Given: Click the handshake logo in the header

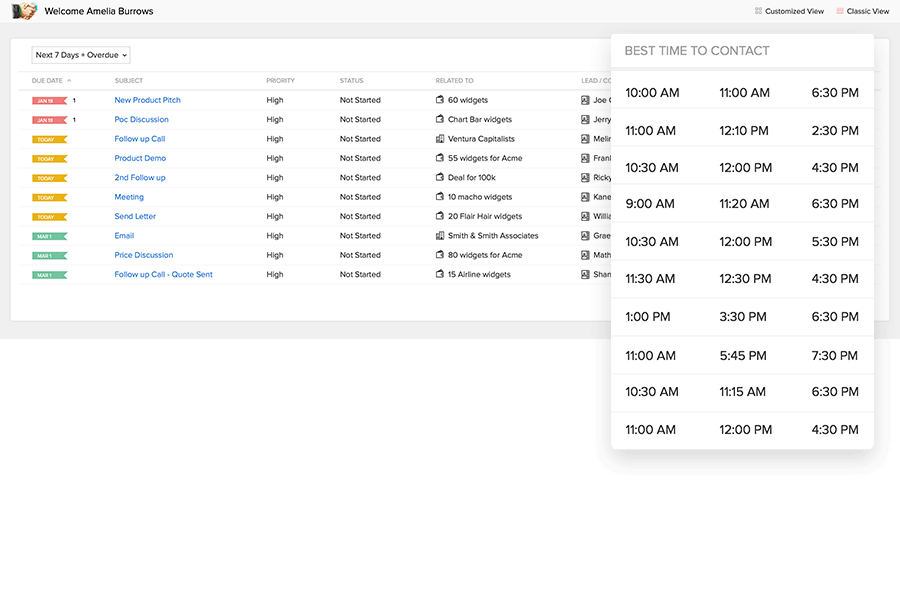Looking at the screenshot, I should (24, 11).
